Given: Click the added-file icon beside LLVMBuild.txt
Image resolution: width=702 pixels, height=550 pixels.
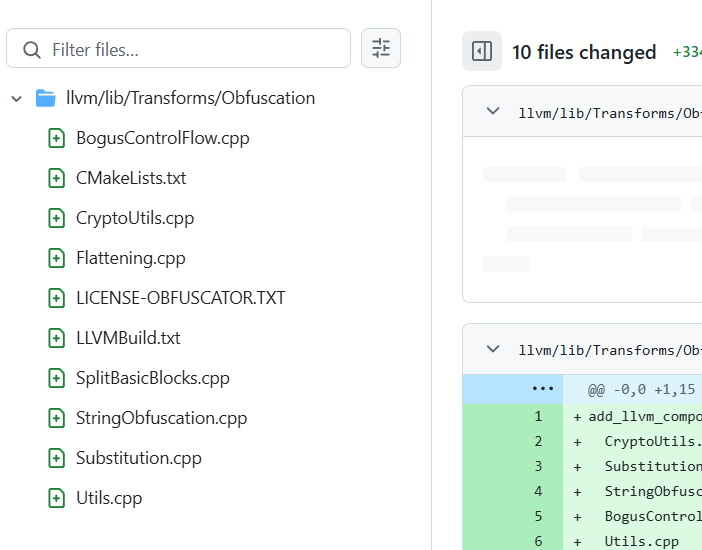Looking at the screenshot, I should coord(56,338).
